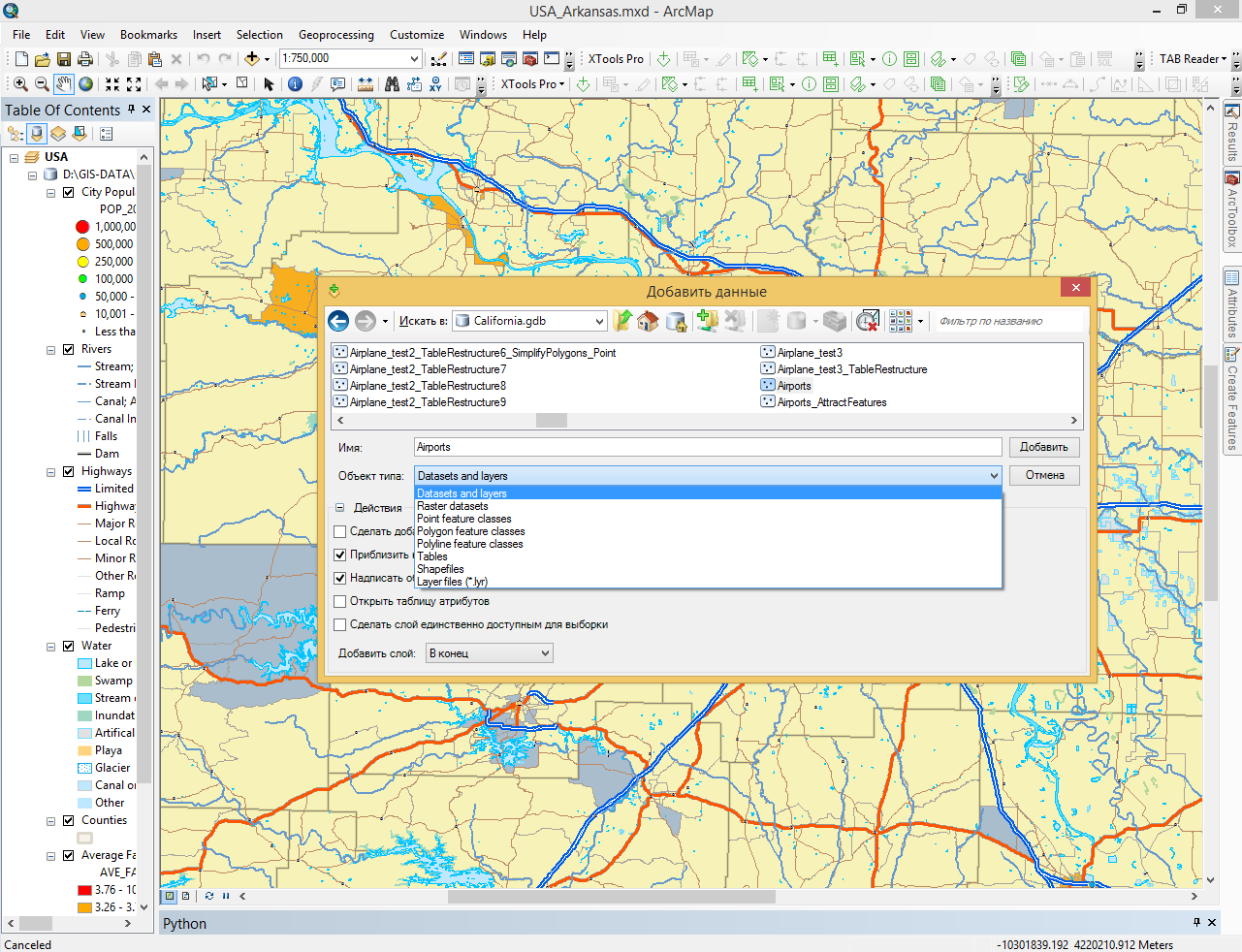Screen dimensions: 1242x952
Task: Select the Airports_AttractFeatures item
Action: pyautogui.click(x=824, y=402)
